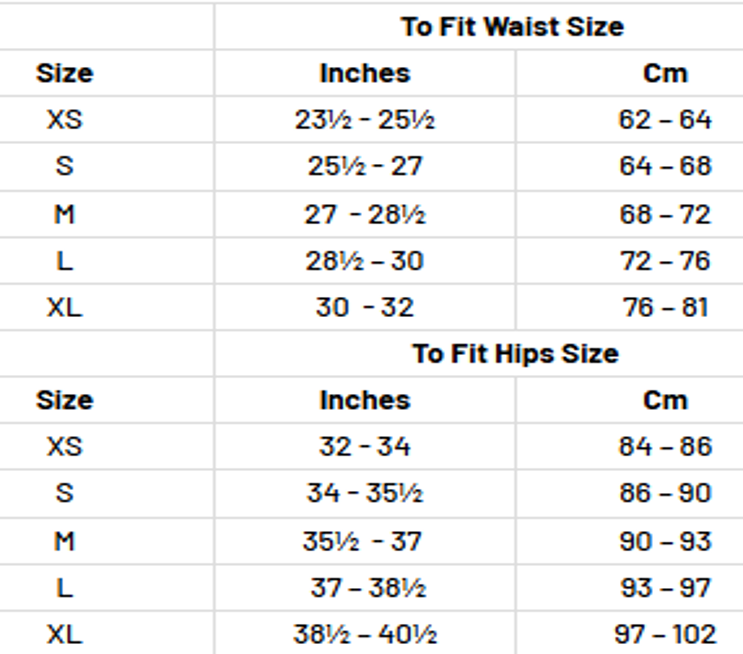Select hips cm value 97 – 102
The image size is (743, 654).
[x=665, y=633]
